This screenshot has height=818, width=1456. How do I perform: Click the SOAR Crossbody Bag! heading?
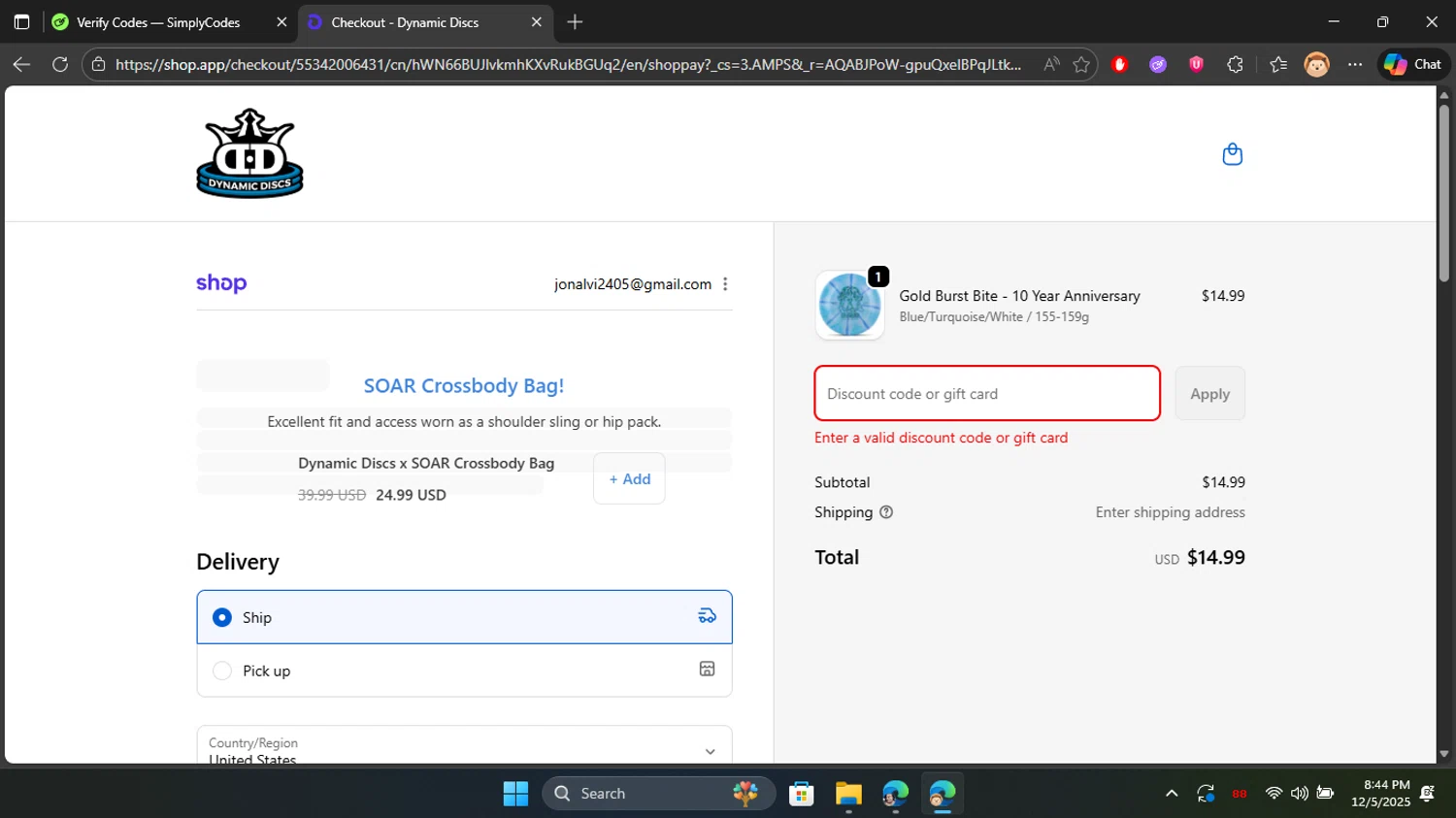[x=464, y=385]
